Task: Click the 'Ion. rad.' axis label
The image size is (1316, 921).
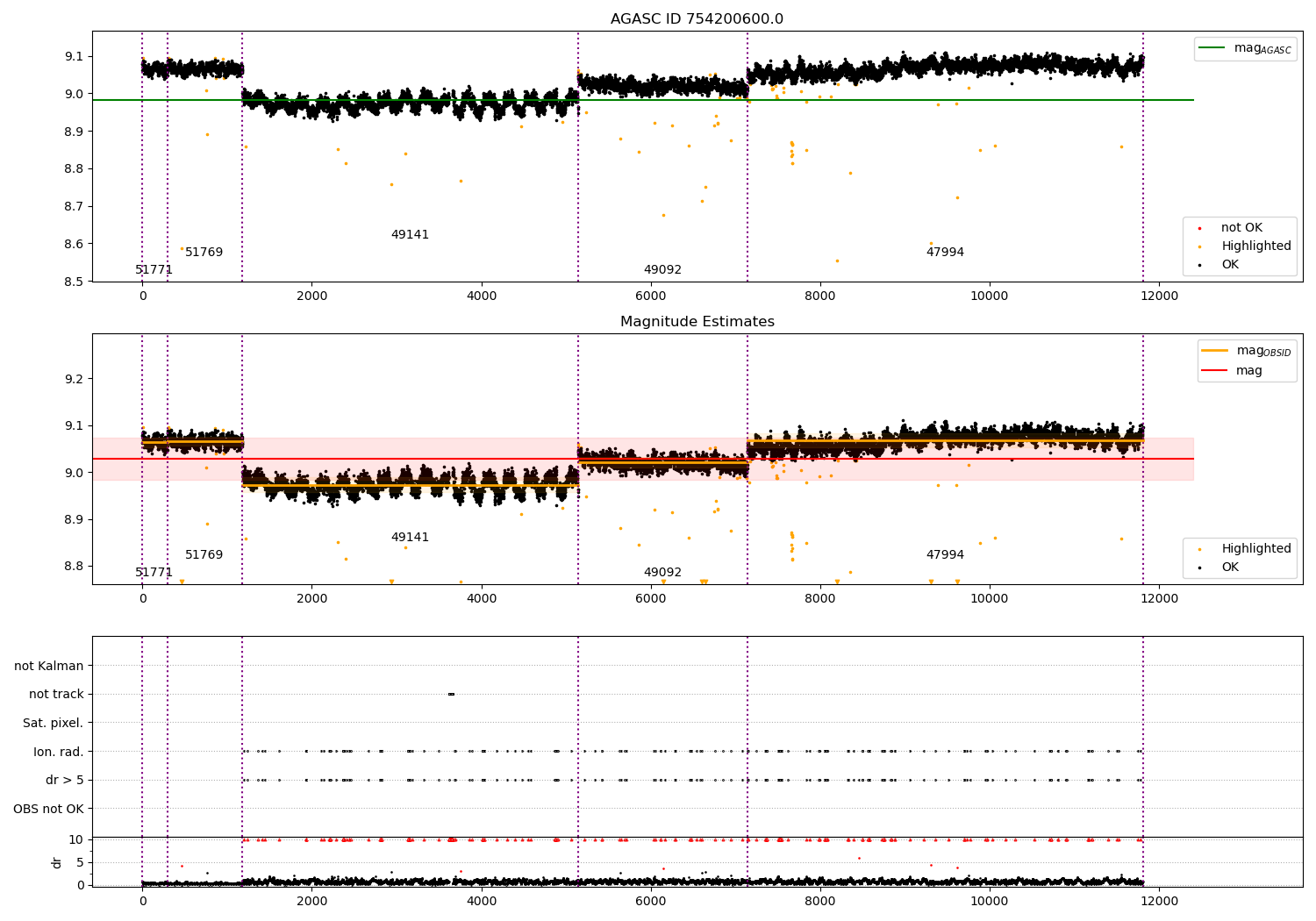Action: pos(59,752)
